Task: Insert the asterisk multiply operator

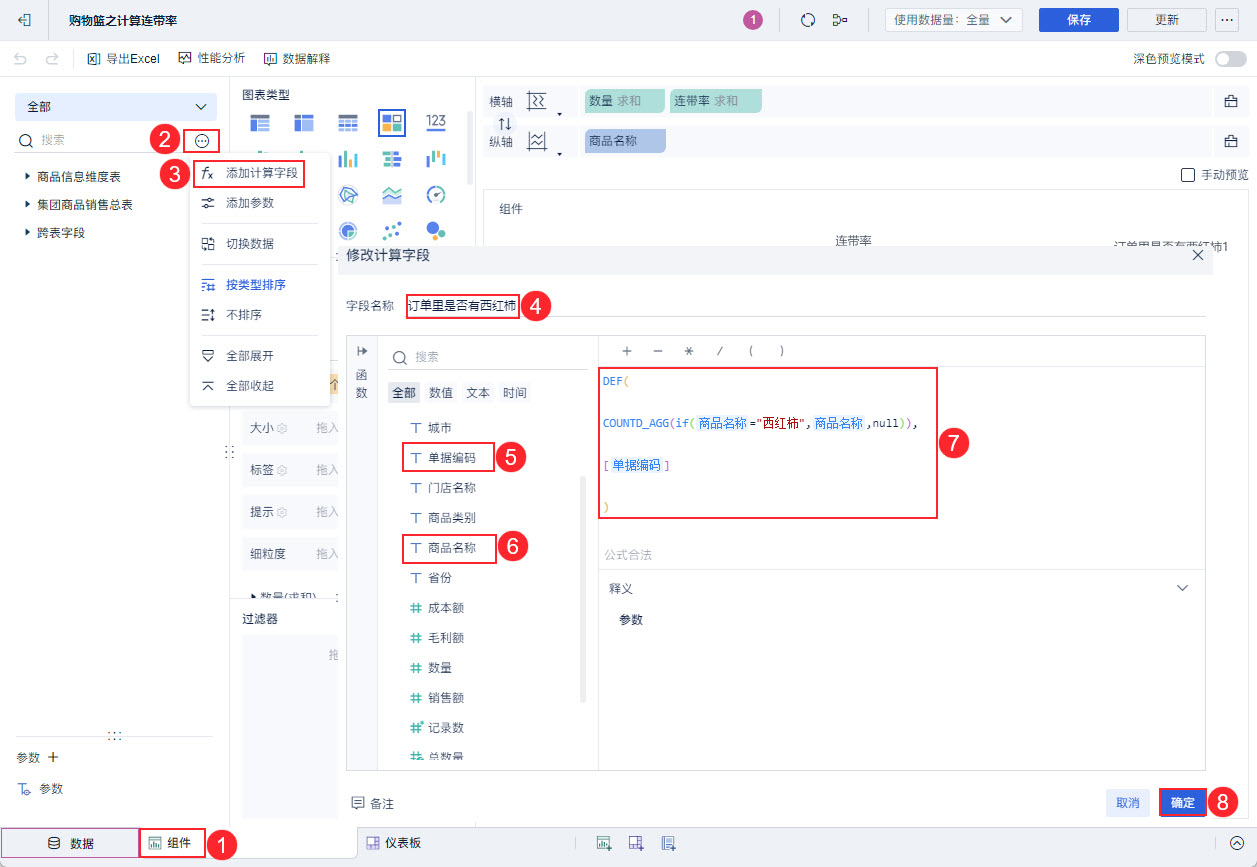Action: (x=688, y=351)
